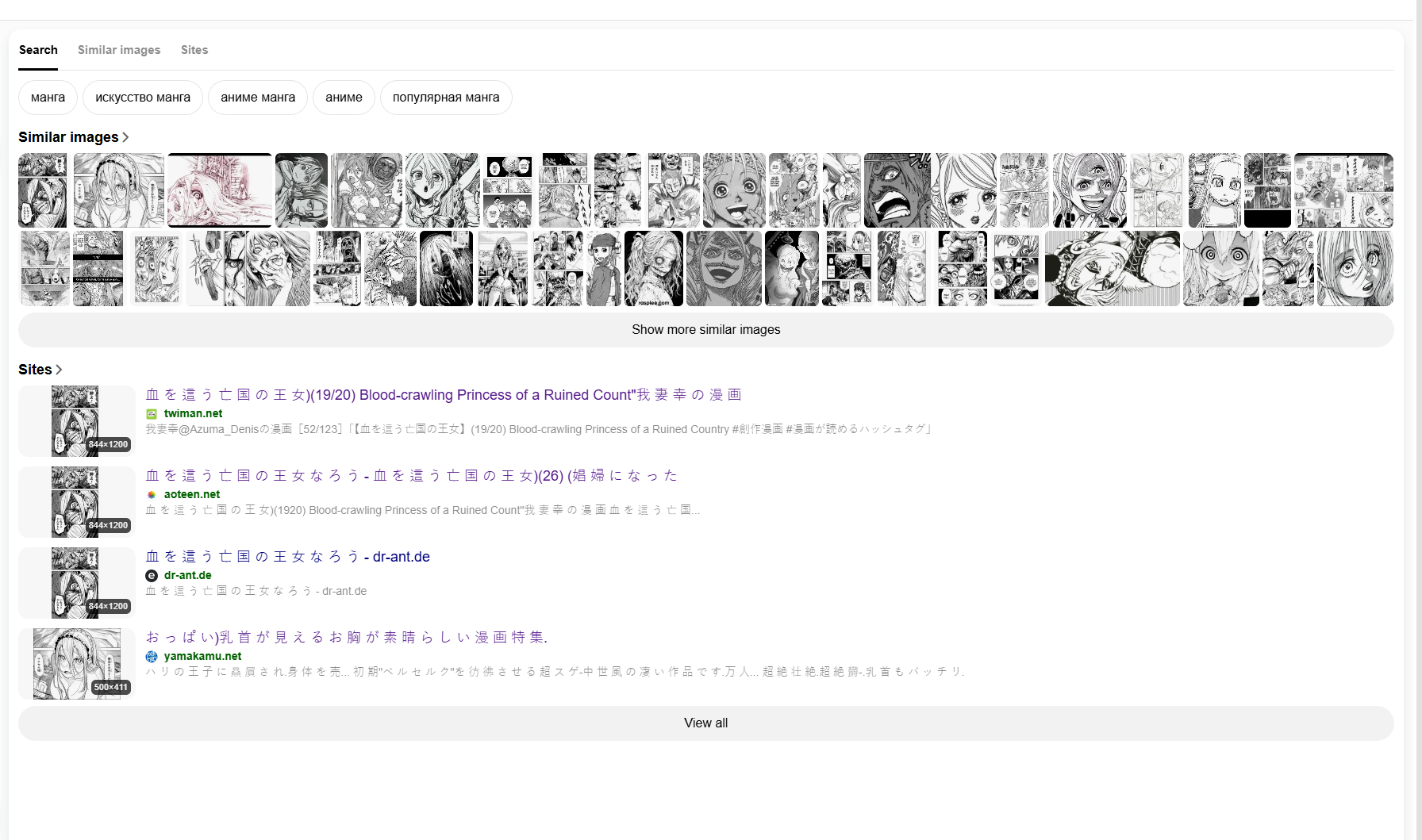Expand Similar images via its heading chevron

click(x=125, y=137)
